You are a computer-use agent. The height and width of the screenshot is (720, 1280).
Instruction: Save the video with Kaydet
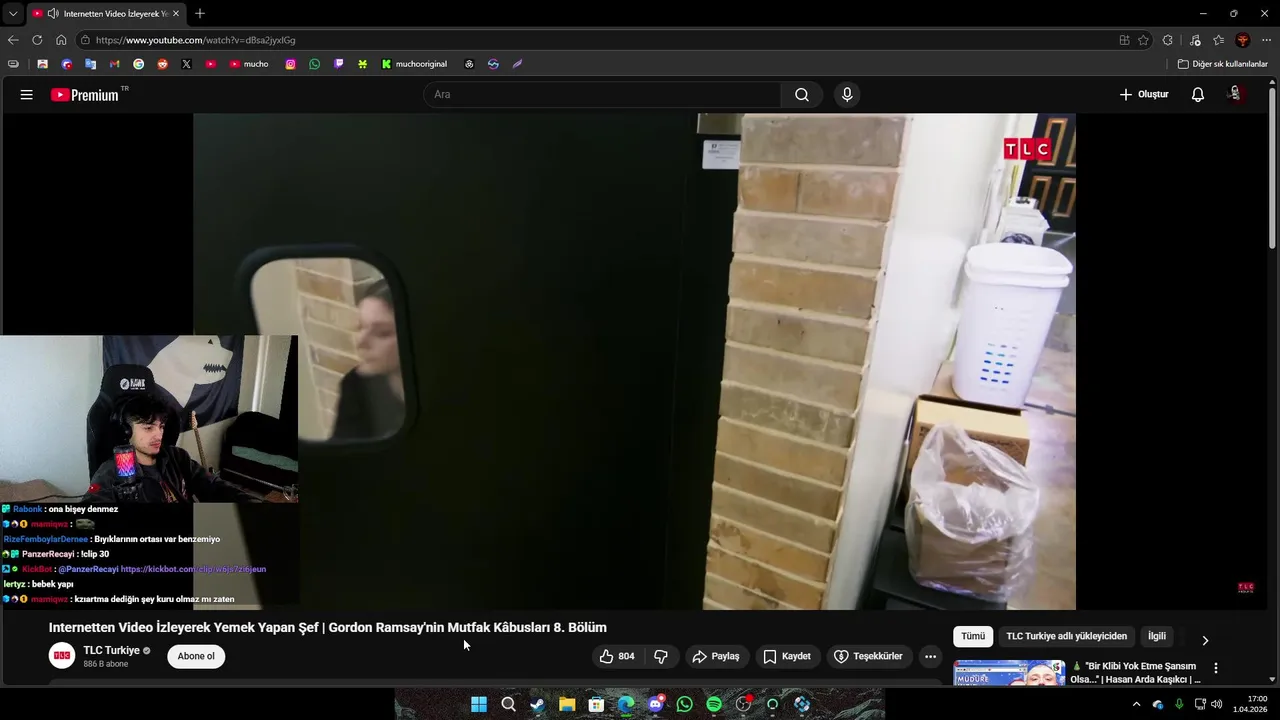pos(787,657)
